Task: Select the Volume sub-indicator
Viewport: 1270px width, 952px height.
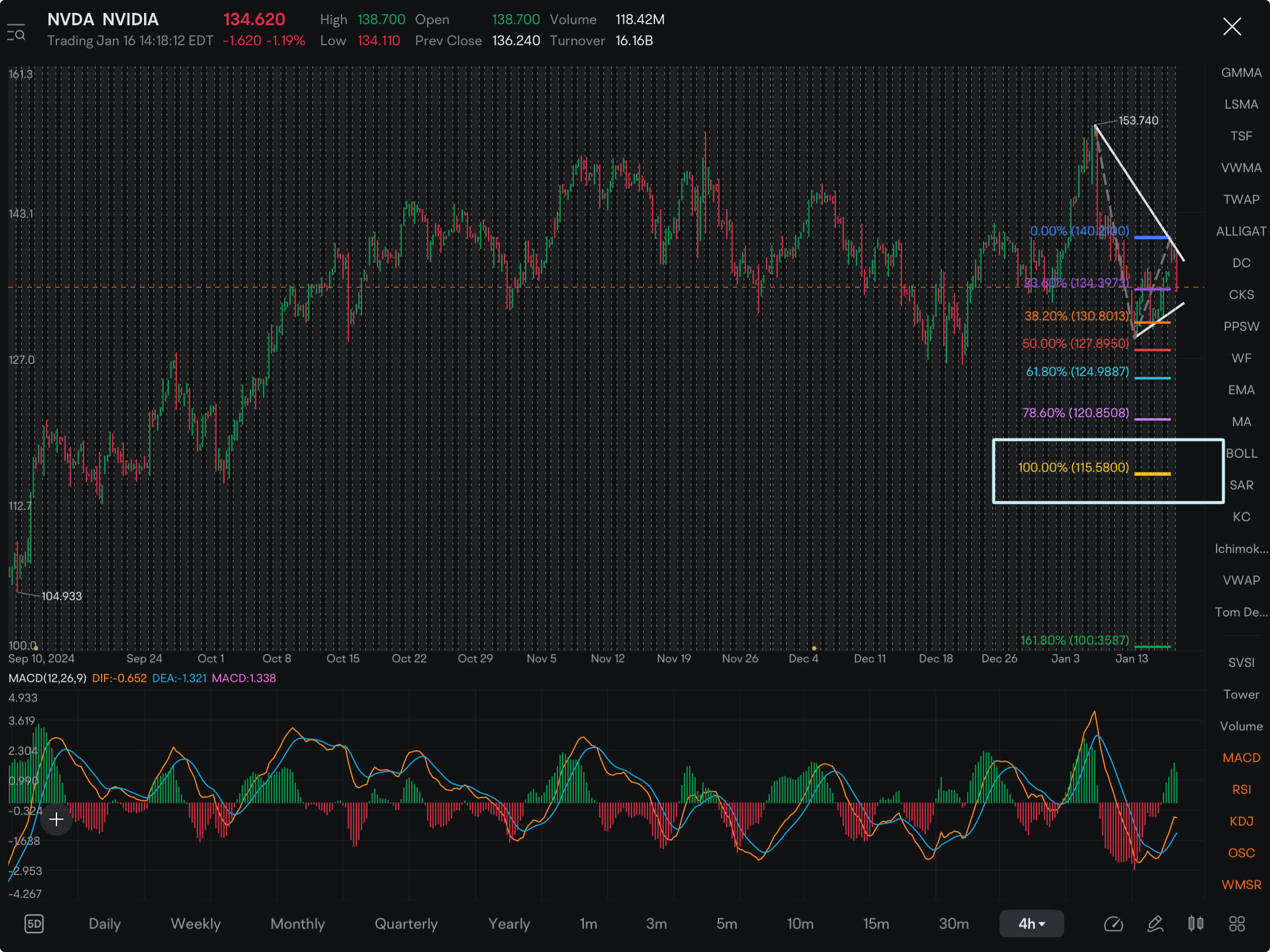Action: click(1241, 726)
